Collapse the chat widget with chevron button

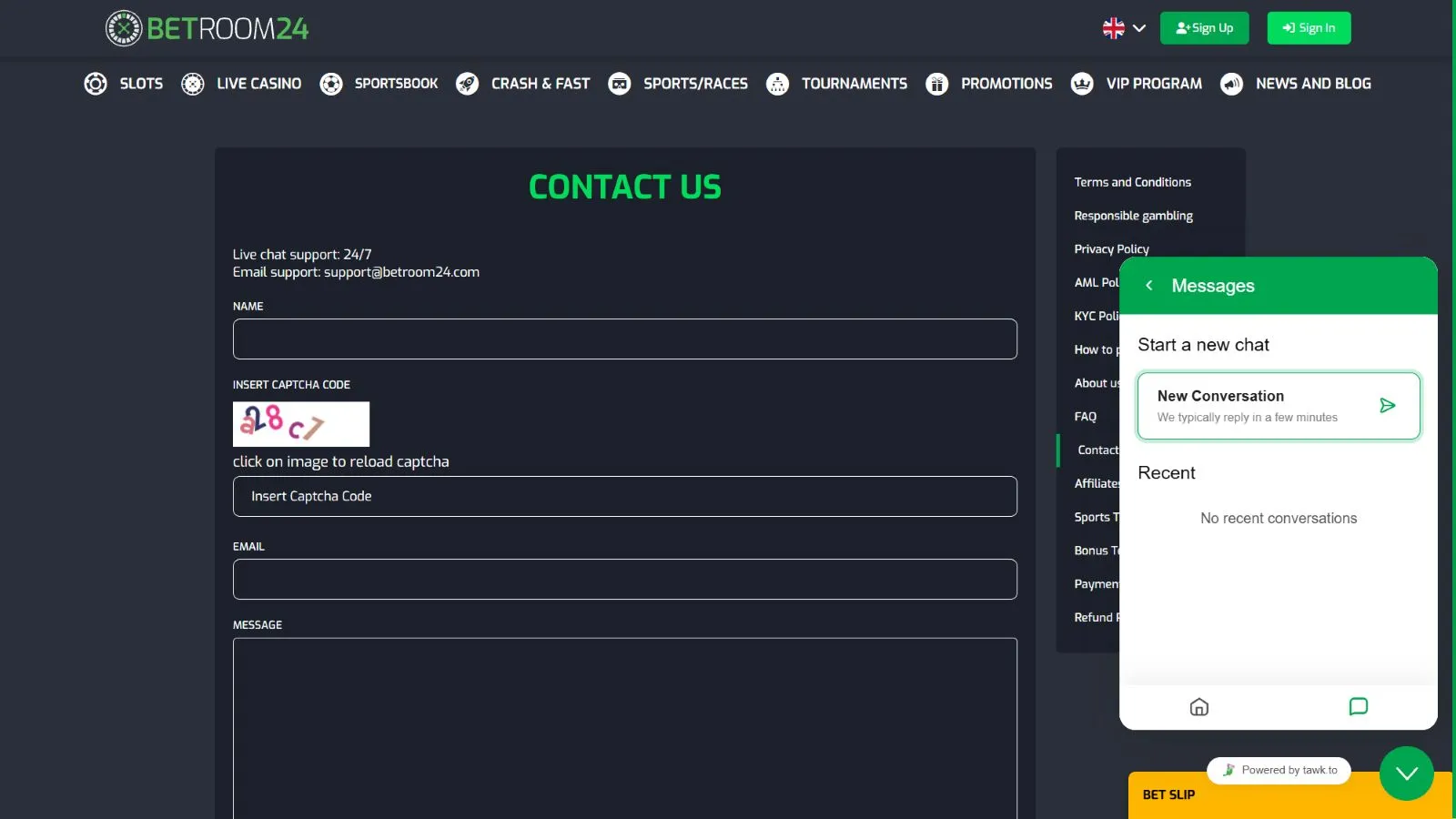coord(1407,773)
